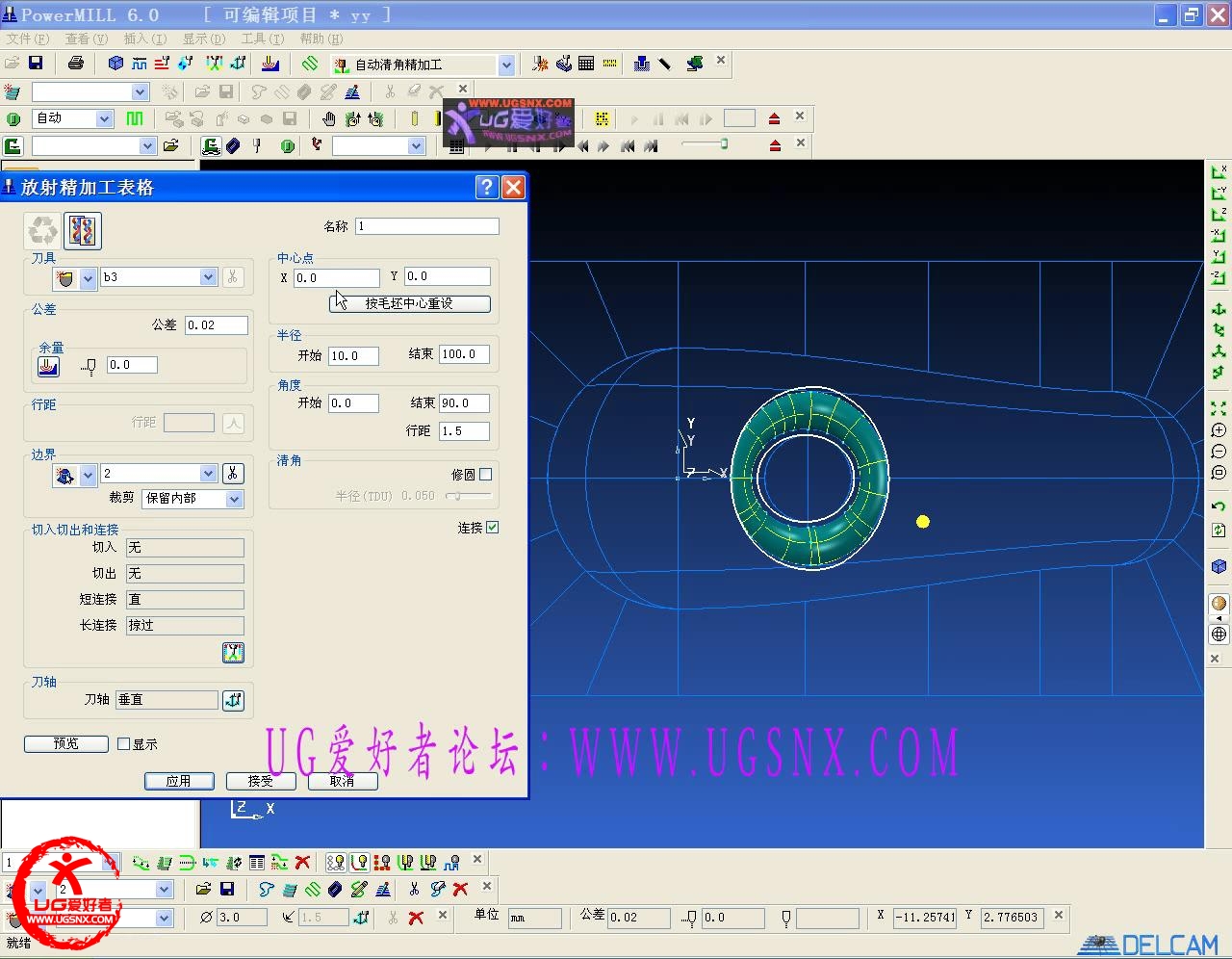Open the 查看(V) menu
This screenshot has height=959, width=1232.
click(87, 39)
